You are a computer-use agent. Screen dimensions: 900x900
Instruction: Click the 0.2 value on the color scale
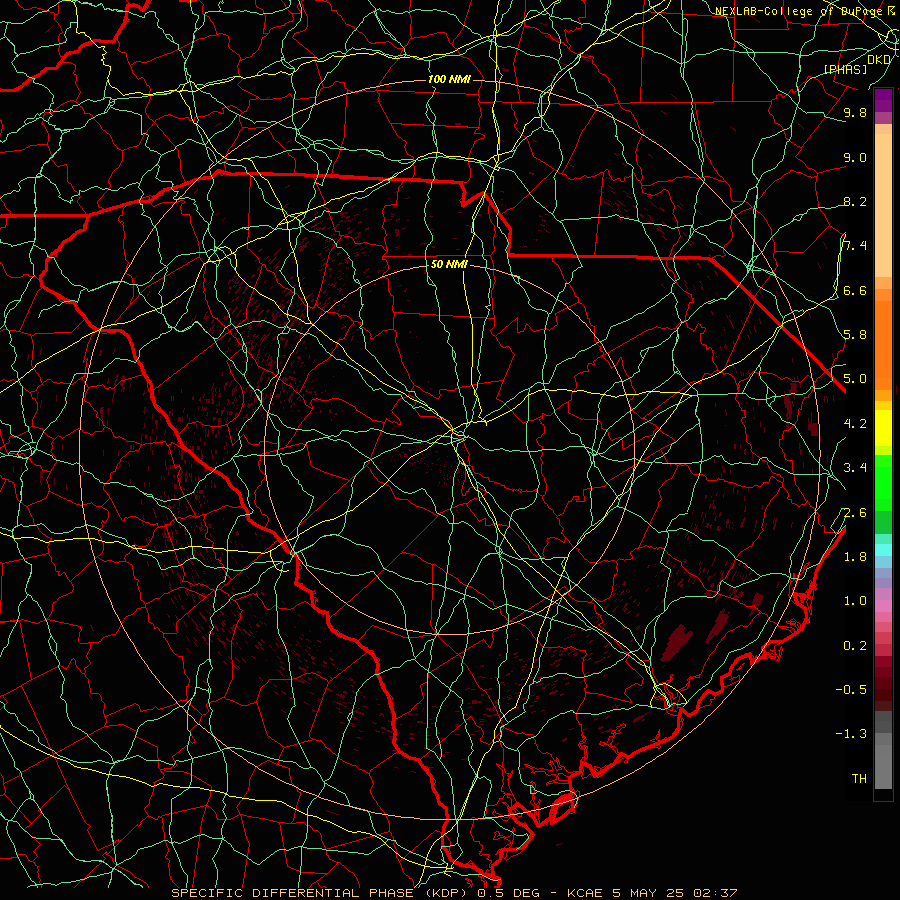pos(855,646)
